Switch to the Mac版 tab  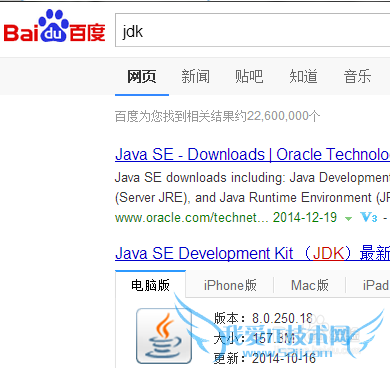click(310, 286)
